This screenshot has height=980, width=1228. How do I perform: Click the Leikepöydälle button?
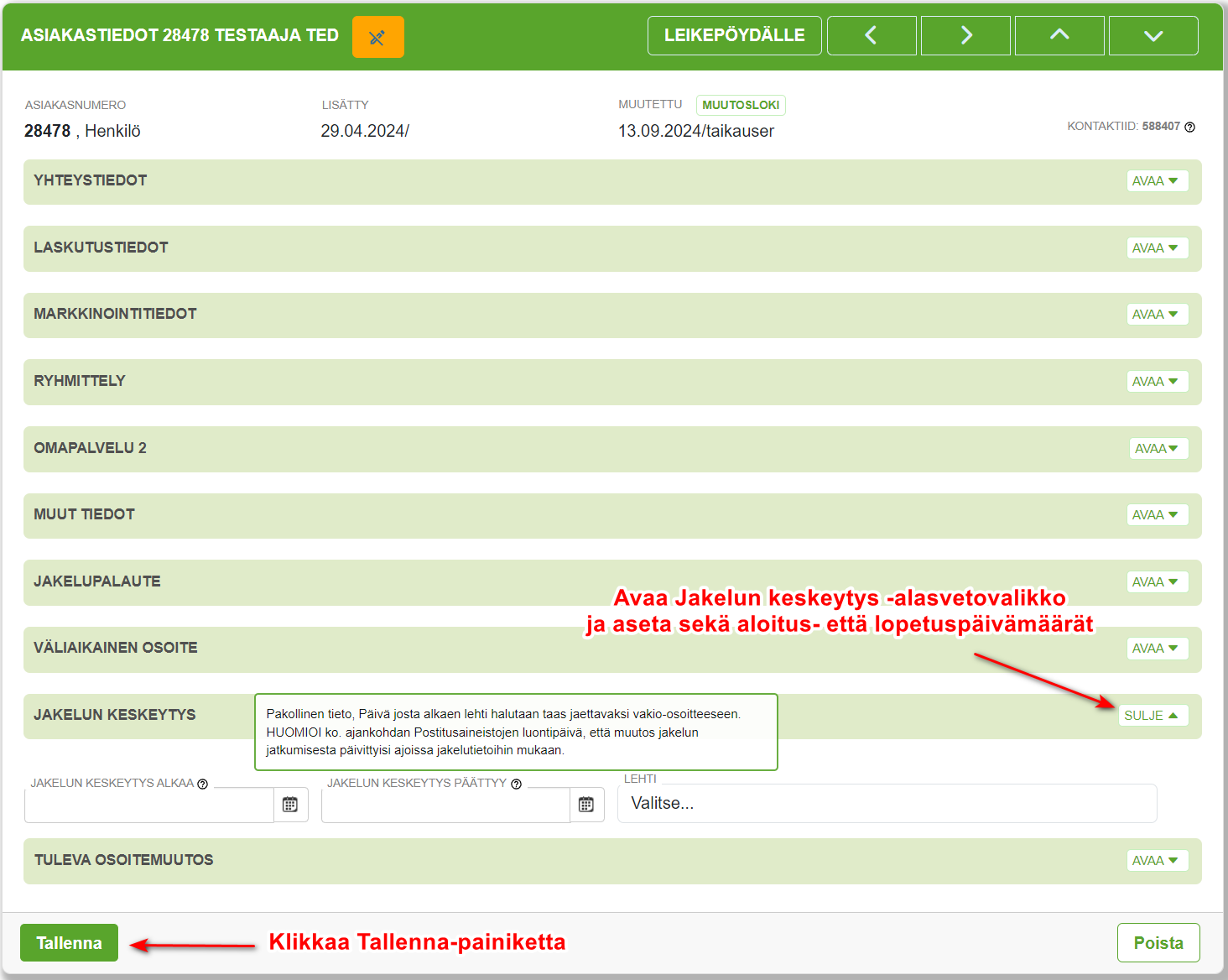pos(735,35)
